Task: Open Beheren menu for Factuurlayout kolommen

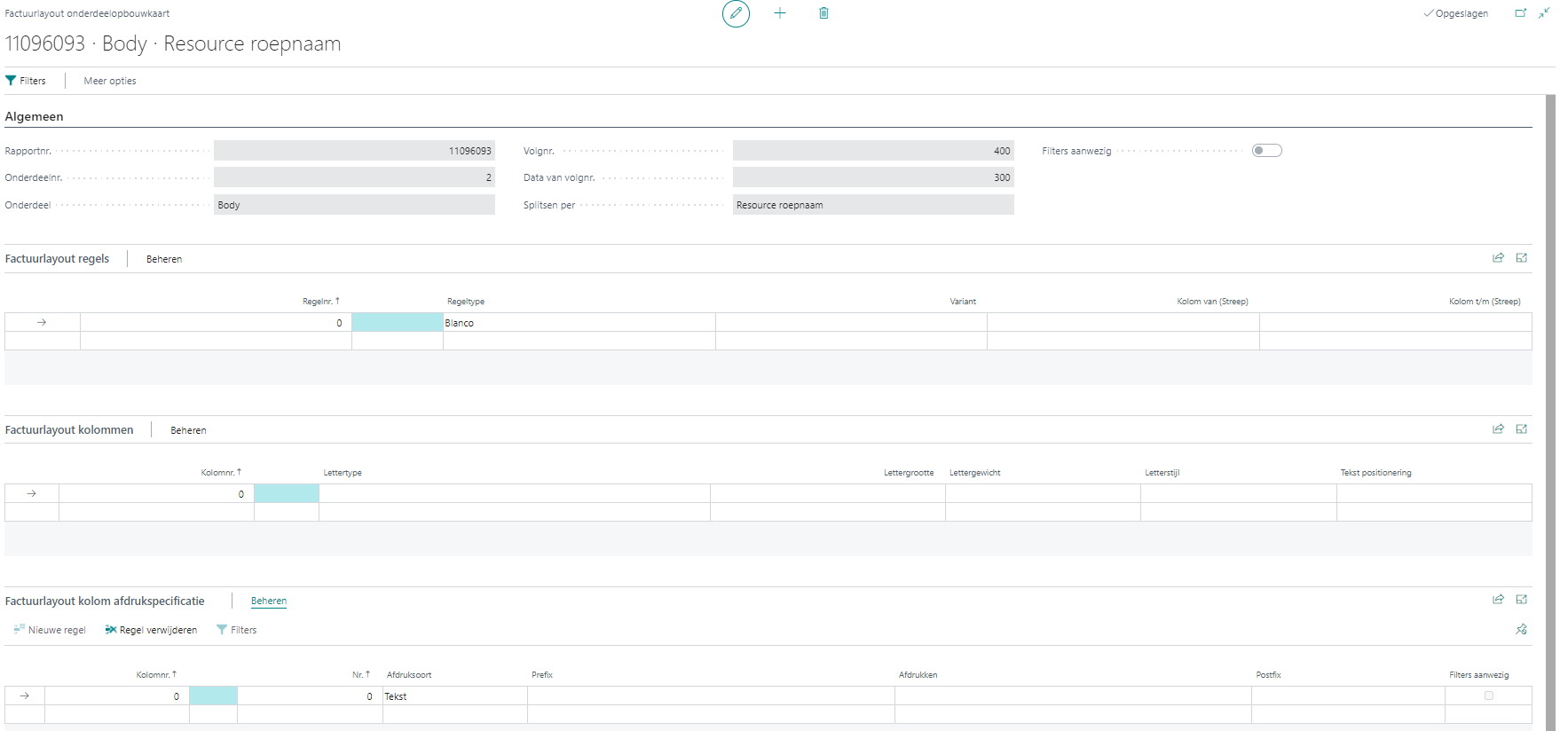Action: coord(188,430)
